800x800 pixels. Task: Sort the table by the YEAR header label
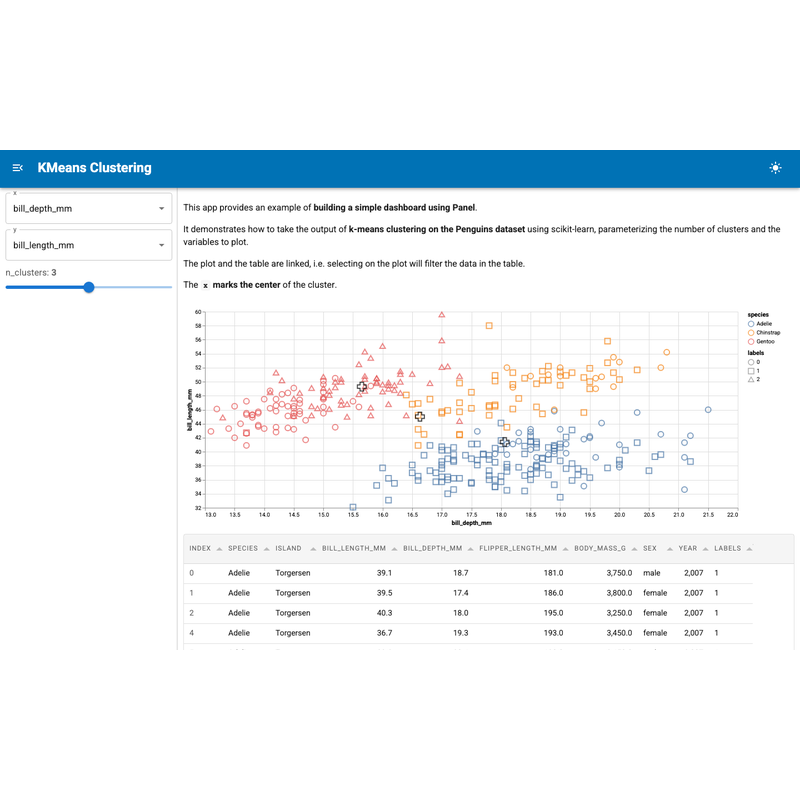pyautogui.click(x=688, y=548)
